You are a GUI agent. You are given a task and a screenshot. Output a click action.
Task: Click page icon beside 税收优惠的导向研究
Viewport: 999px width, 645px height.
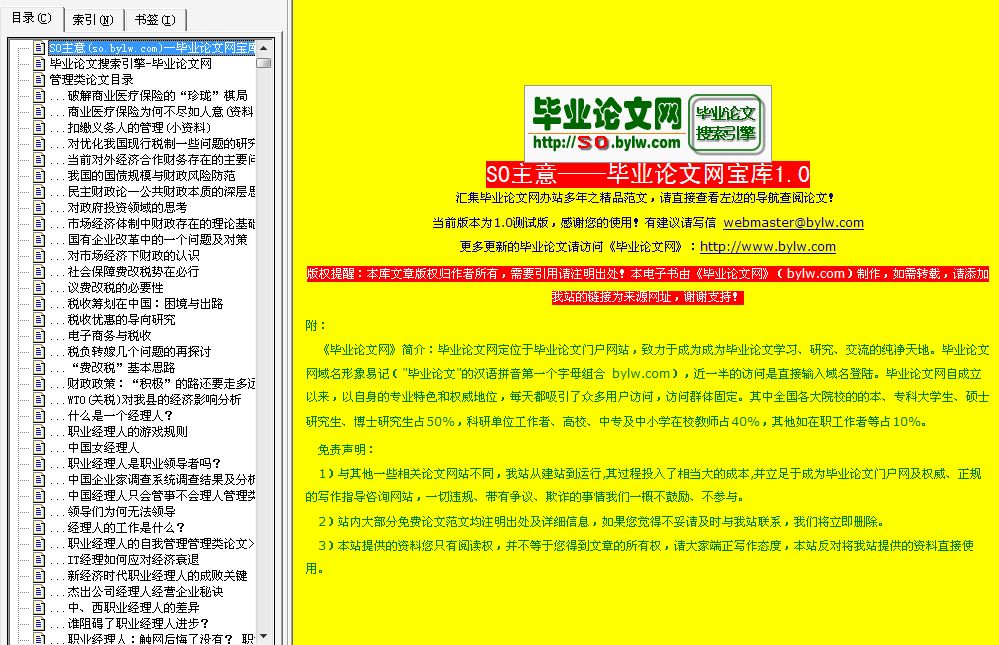coord(40,319)
